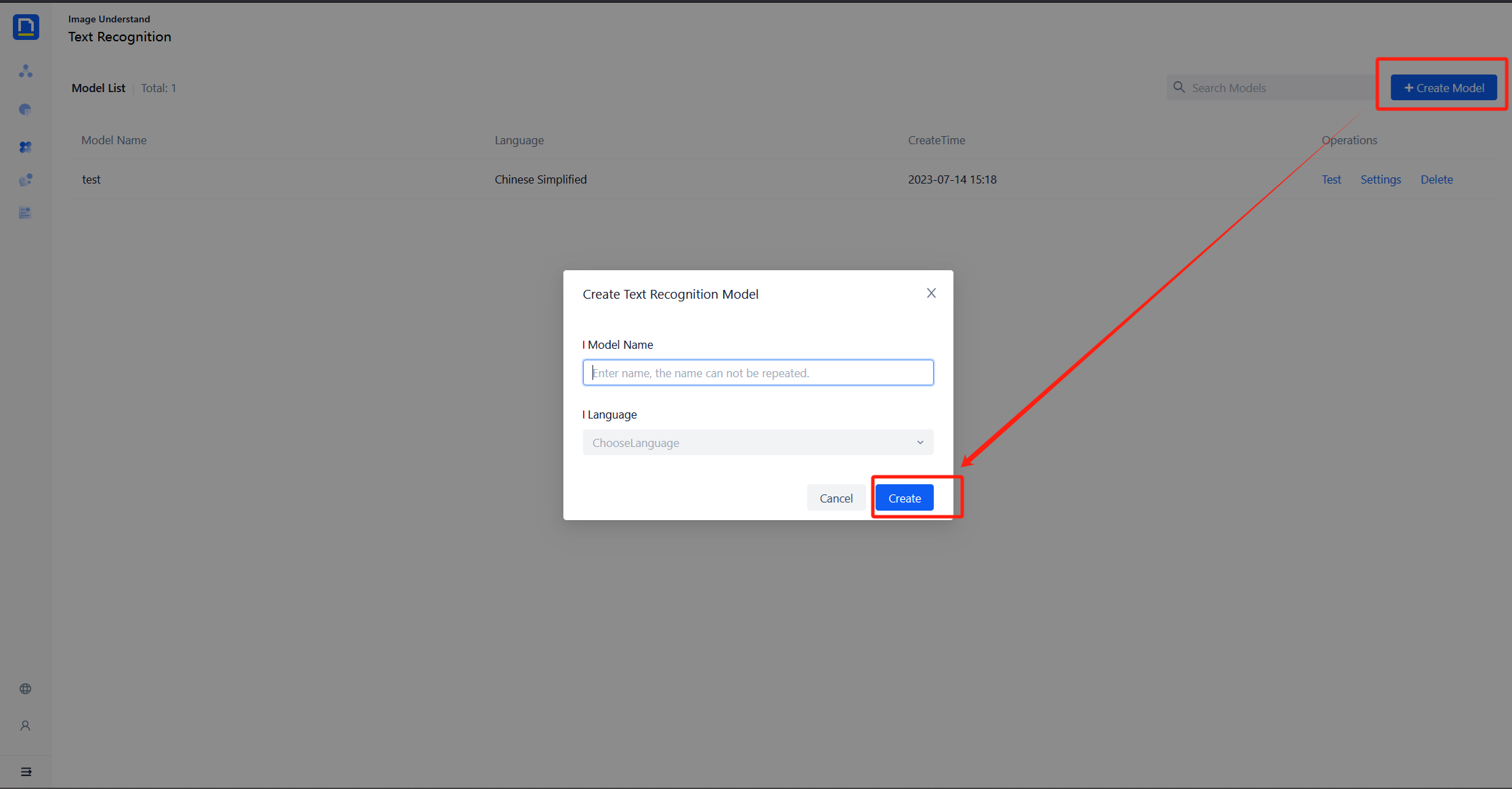Expand the sidebar menu toggle
This screenshot has height=789, width=1512.
tap(26, 772)
